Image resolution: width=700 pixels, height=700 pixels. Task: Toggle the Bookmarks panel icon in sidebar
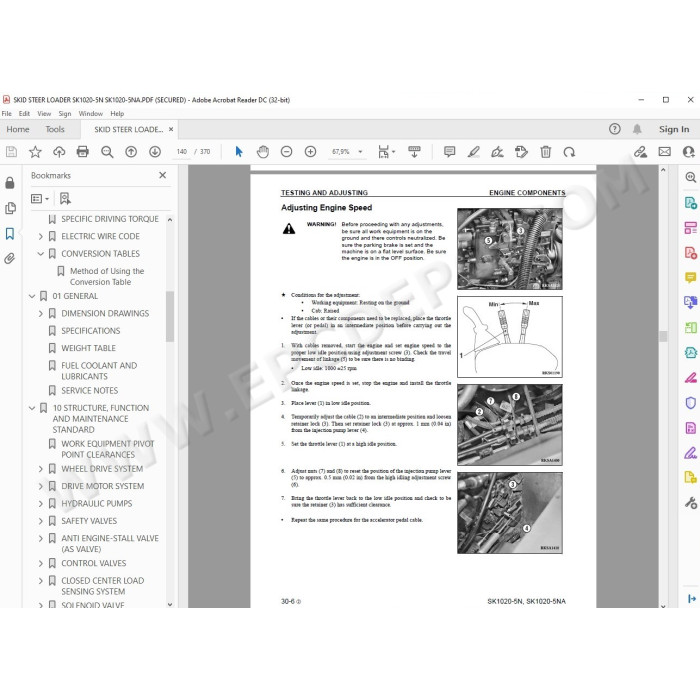(10, 233)
